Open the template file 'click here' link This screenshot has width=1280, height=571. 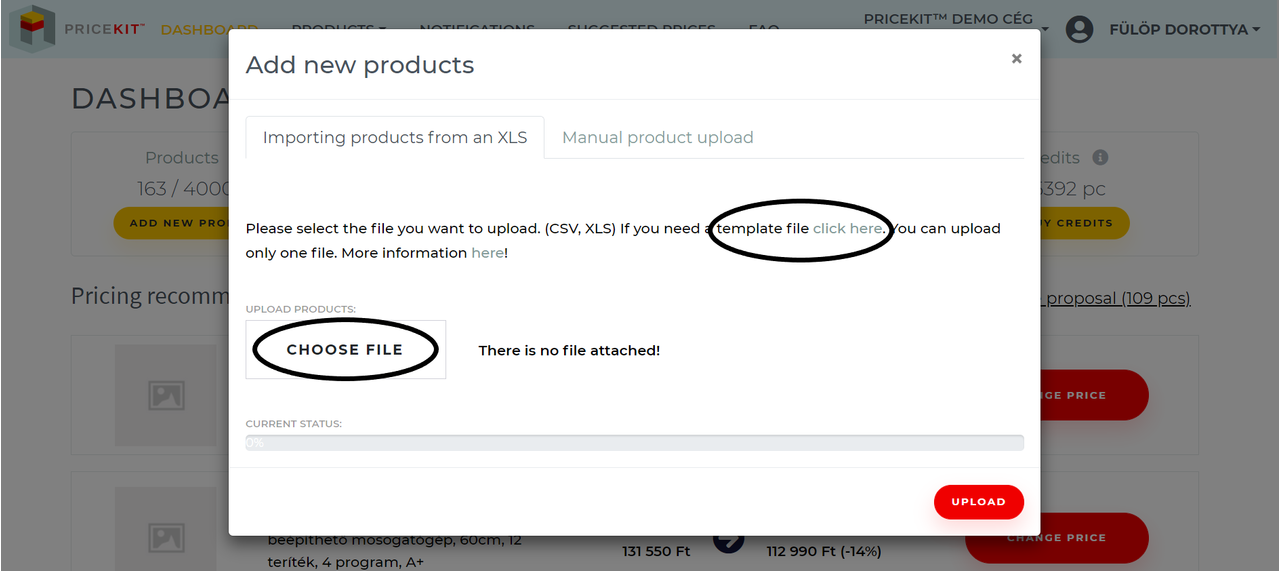coord(847,228)
